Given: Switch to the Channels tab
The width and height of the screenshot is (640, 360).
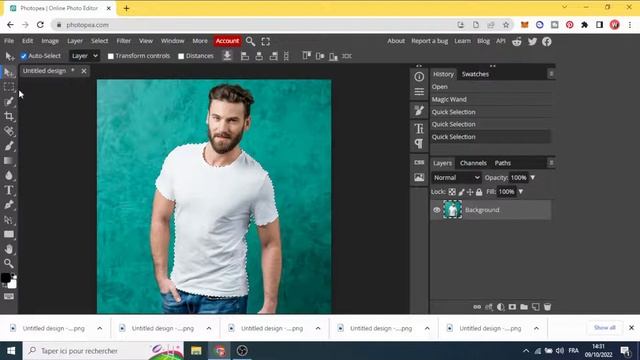Looking at the screenshot, I should [x=473, y=163].
